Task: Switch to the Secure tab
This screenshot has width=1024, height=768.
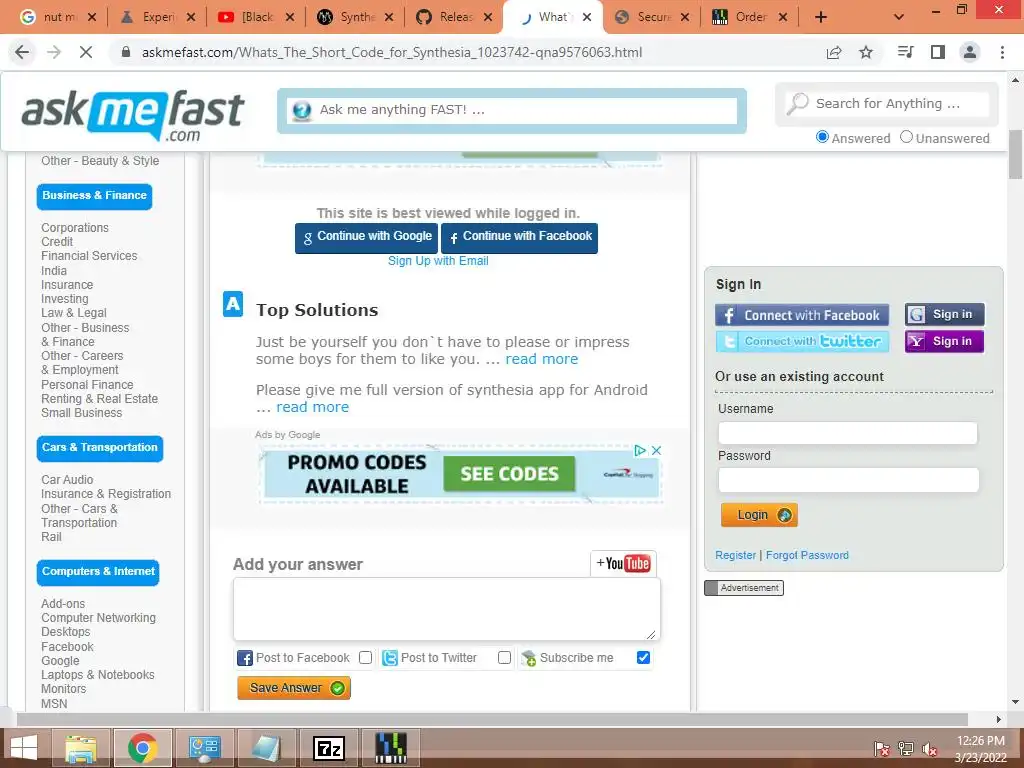Action: pyautogui.click(x=652, y=17)
